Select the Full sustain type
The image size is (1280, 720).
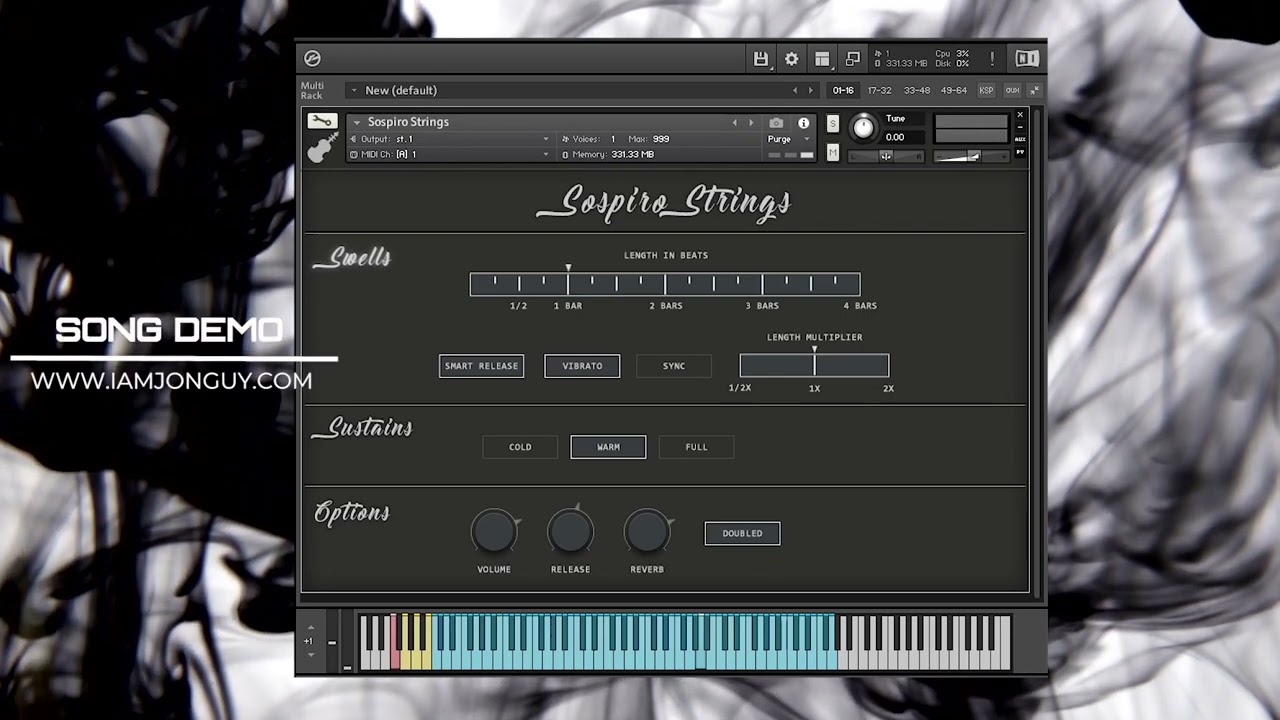(x=696, y=447)
